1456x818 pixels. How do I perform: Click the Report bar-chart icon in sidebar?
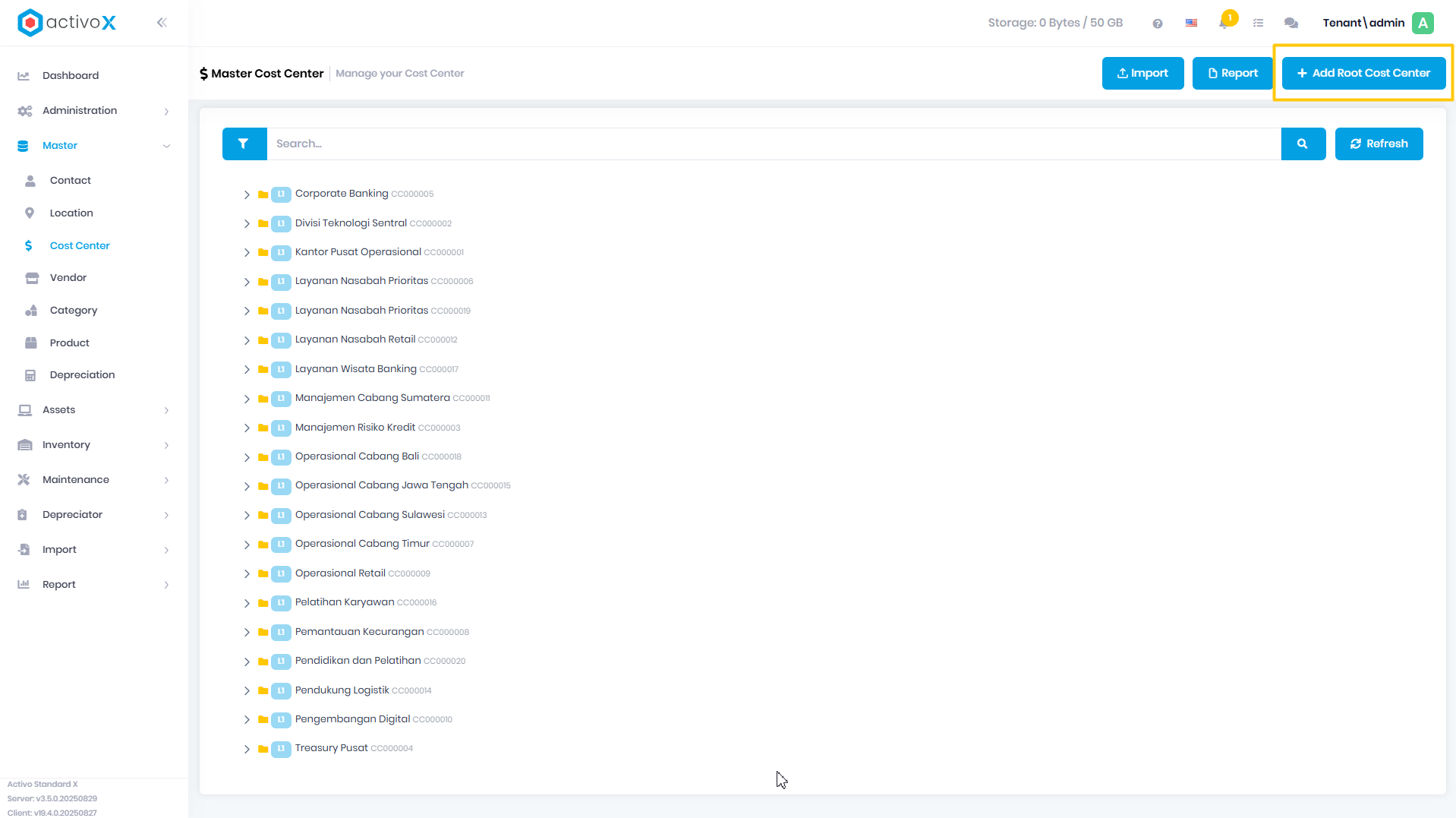coord(24,585)
